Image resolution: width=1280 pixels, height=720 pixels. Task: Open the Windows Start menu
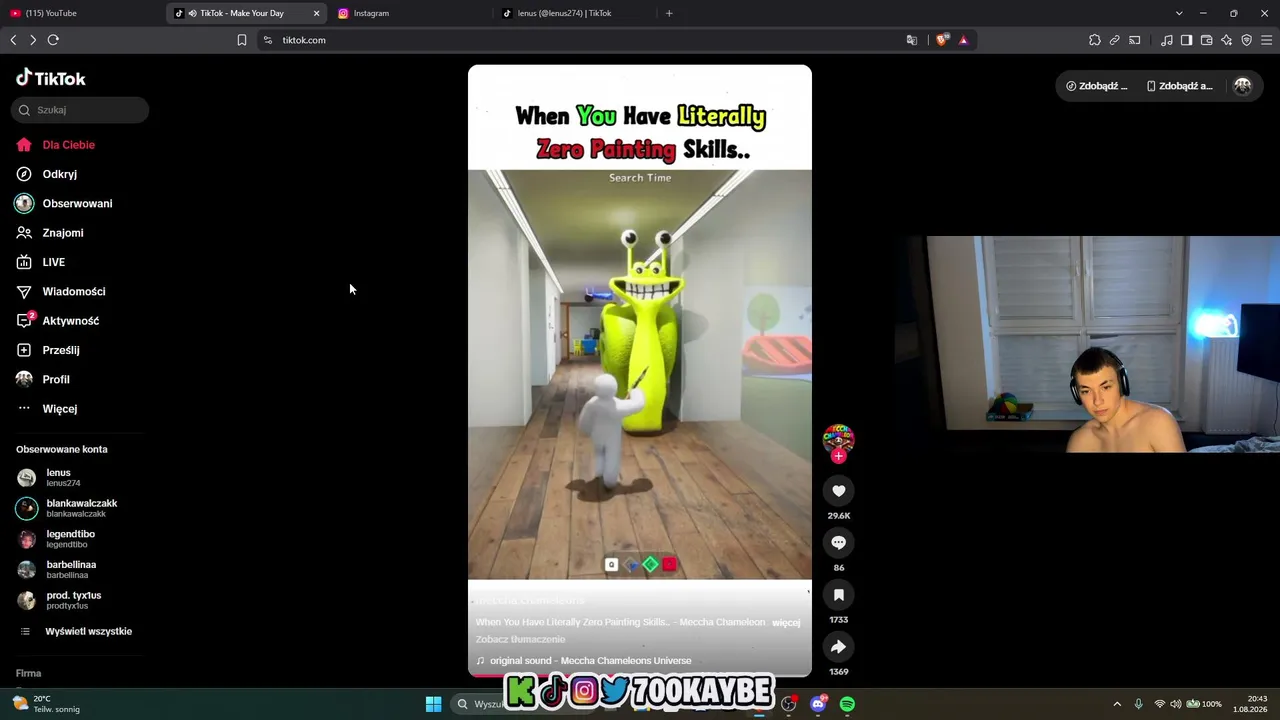[433, 704]
